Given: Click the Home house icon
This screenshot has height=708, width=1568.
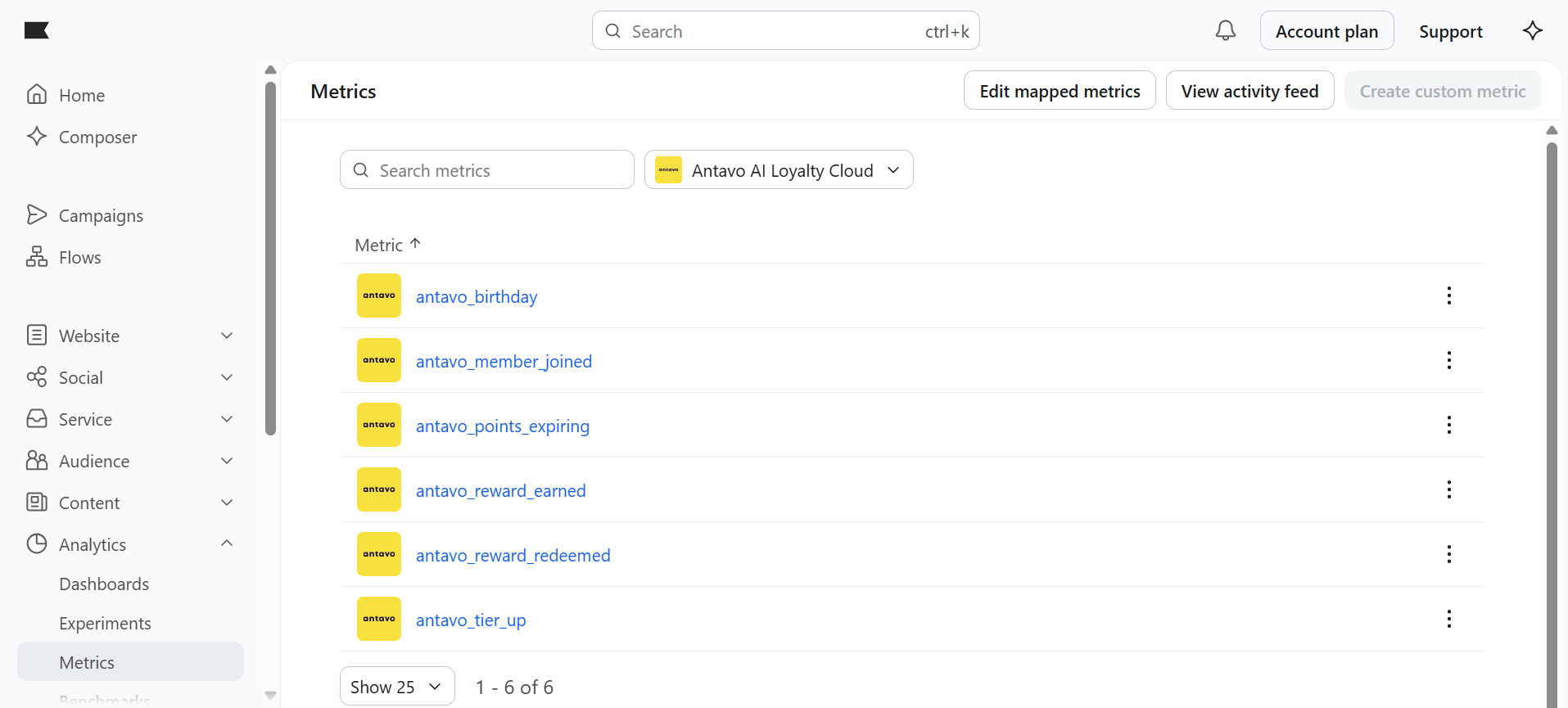Looking at the screenshot, I should pyautogui.click(x=37, y=95).
